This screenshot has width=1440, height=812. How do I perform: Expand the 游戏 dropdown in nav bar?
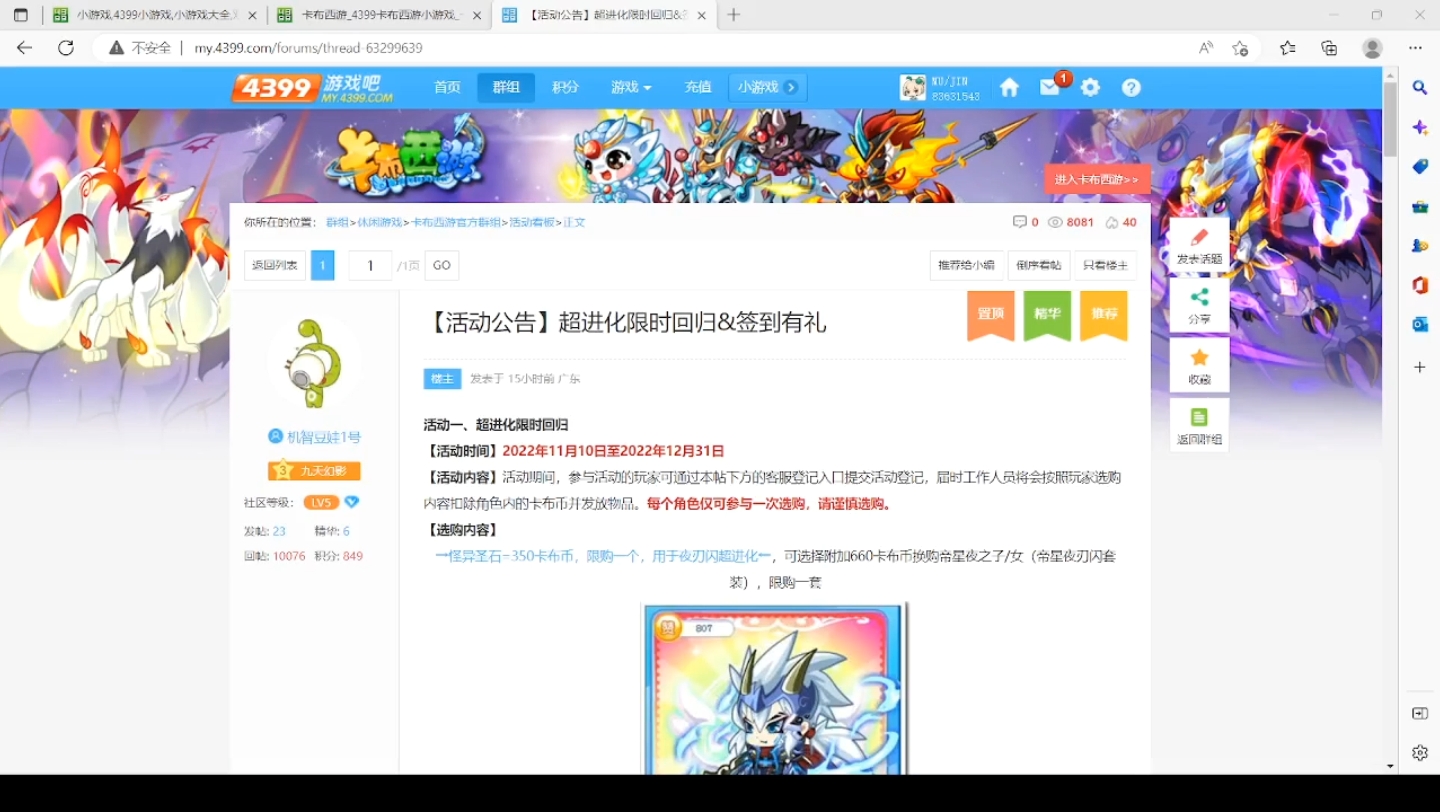[631, 88]
